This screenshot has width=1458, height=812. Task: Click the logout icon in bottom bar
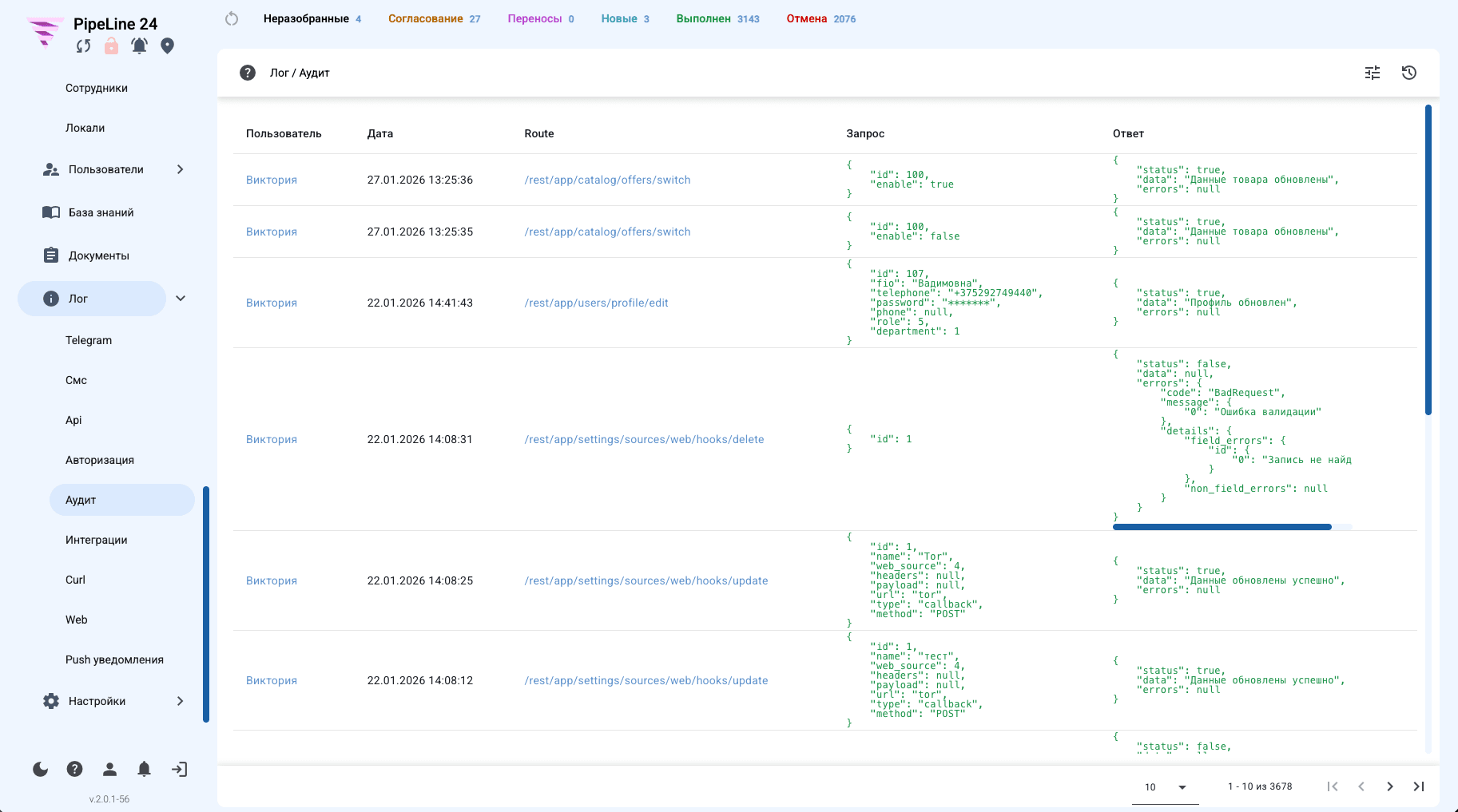(x=179, y=769)
